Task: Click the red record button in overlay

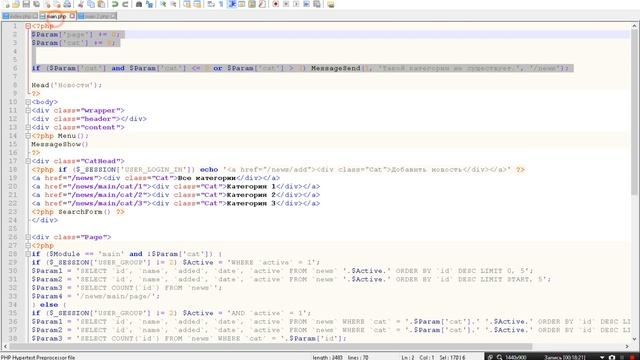Action: click(x=633, y=357)
